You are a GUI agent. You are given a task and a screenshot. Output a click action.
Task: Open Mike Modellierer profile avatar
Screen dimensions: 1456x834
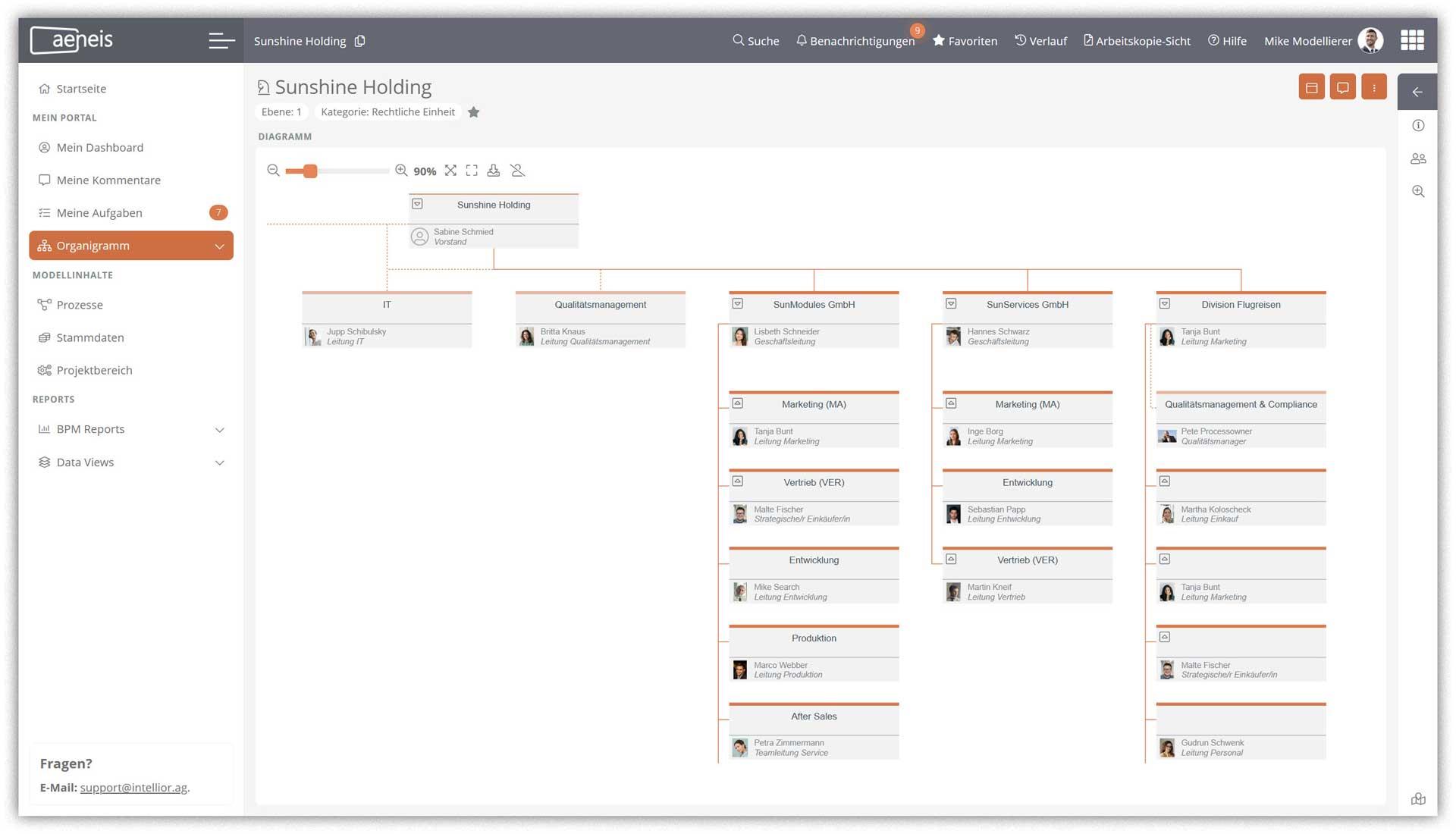1370,40
